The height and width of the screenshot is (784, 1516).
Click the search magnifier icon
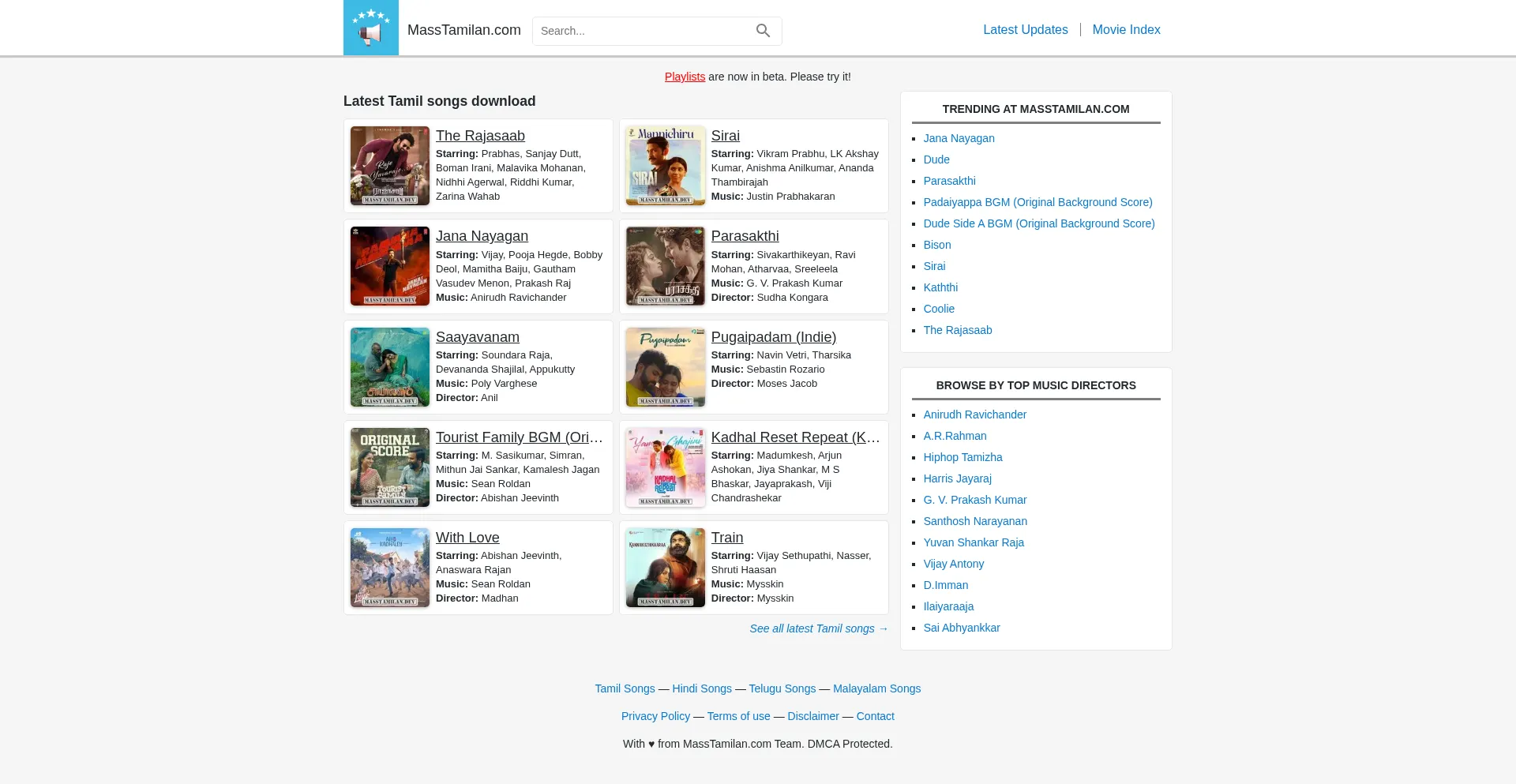click(x=763, y=31)
